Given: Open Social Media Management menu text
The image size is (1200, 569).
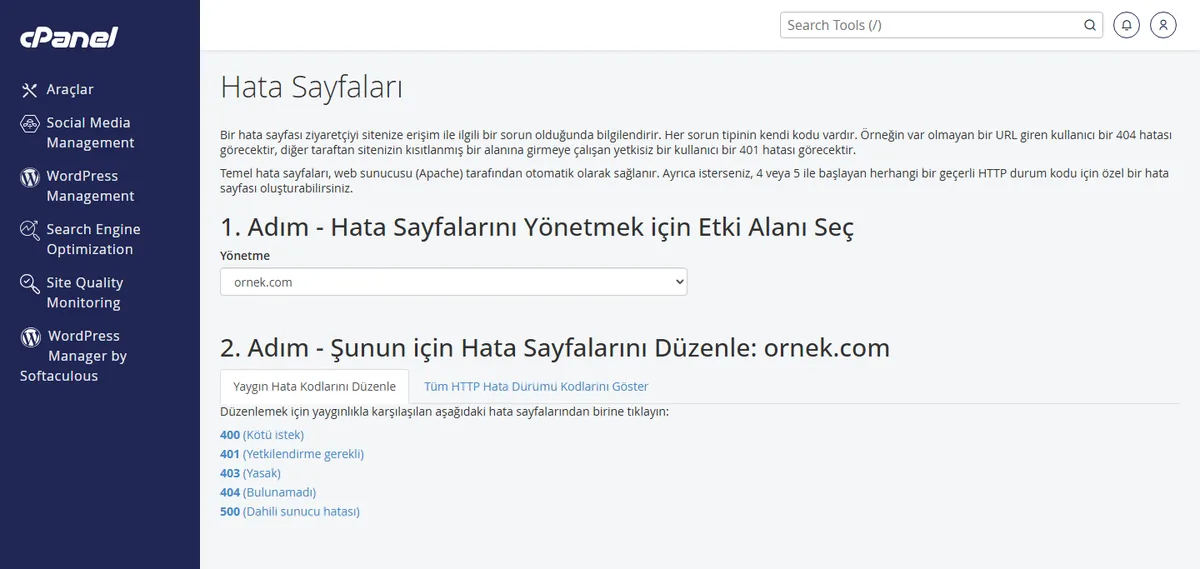Looking at the screenshot, I should [x=90, y=133].
